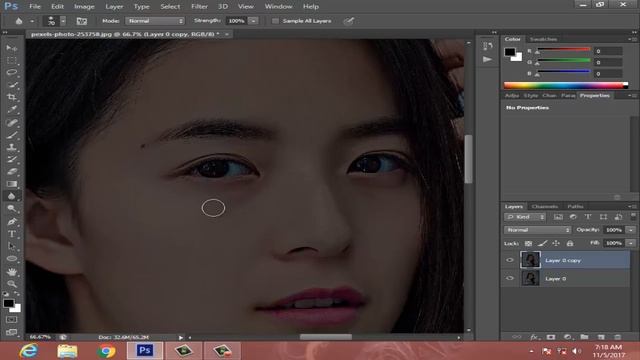Click the Screen Mode icon
The image size is (640, 360).
[x=11, y=332]
